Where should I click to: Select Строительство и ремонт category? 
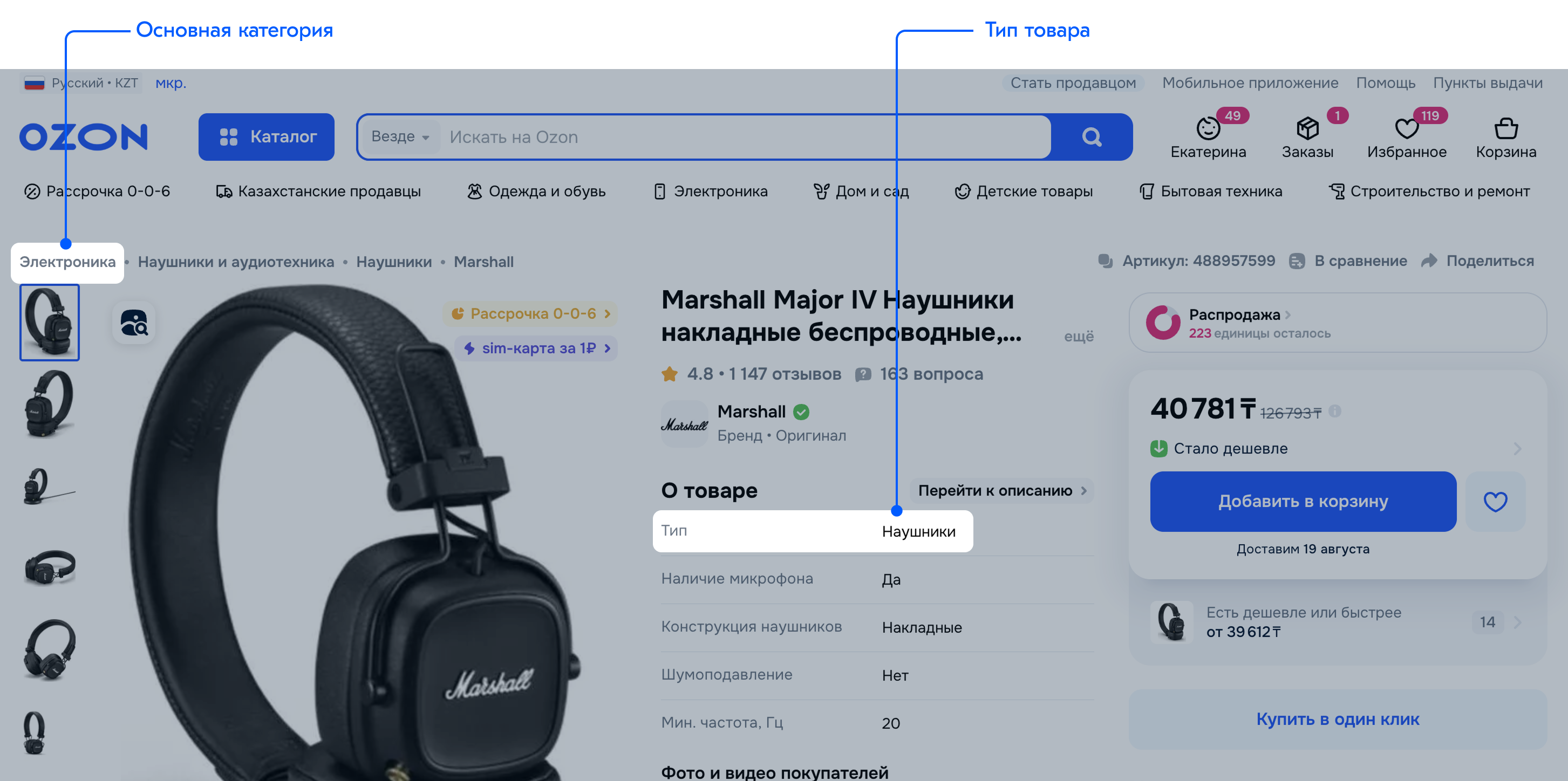[1429, 191]
